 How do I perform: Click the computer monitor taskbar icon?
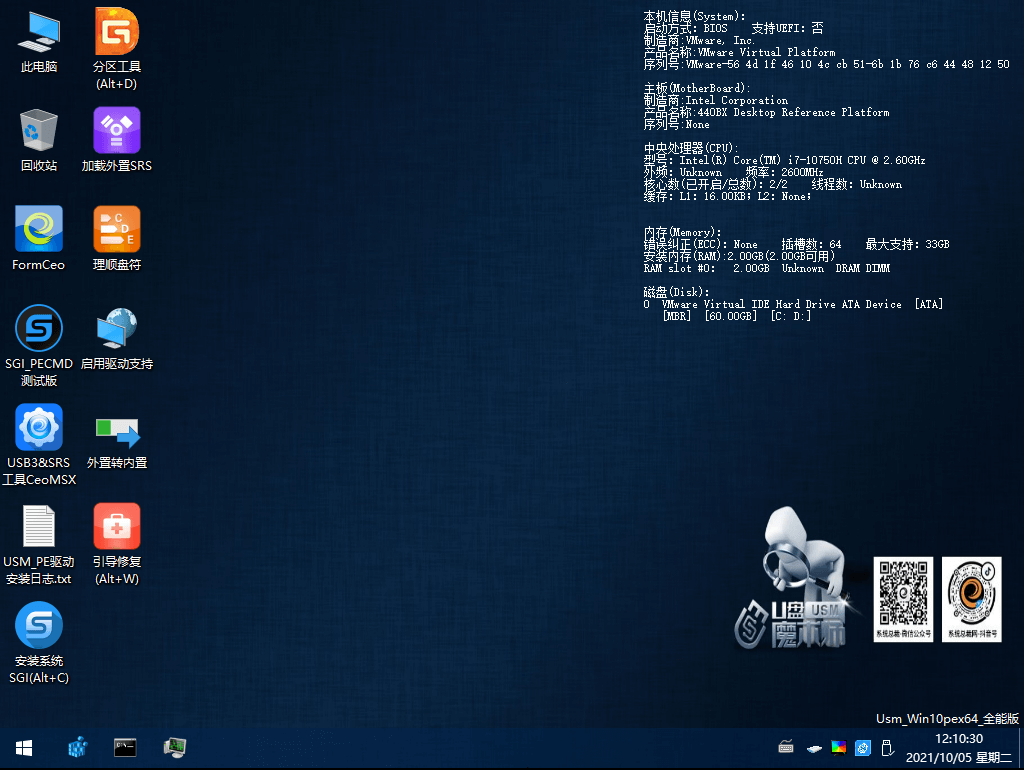tap(175, 747)
